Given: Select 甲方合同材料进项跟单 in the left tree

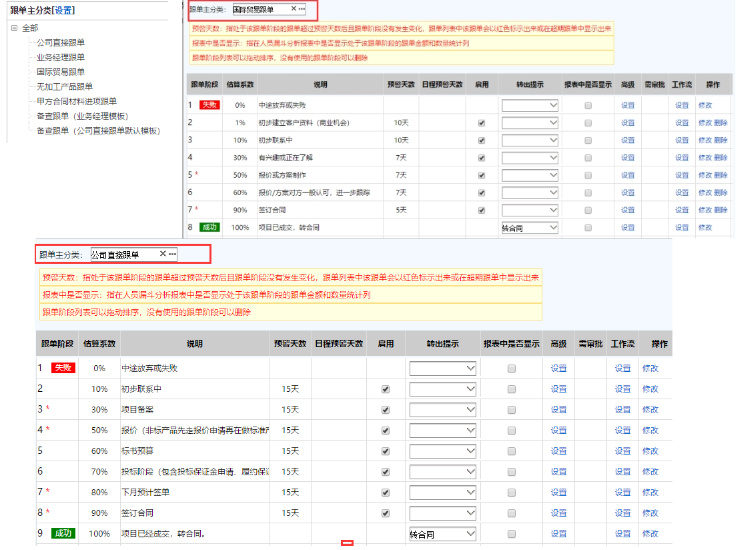Looking at the screenshot, I should click(76, 101).
